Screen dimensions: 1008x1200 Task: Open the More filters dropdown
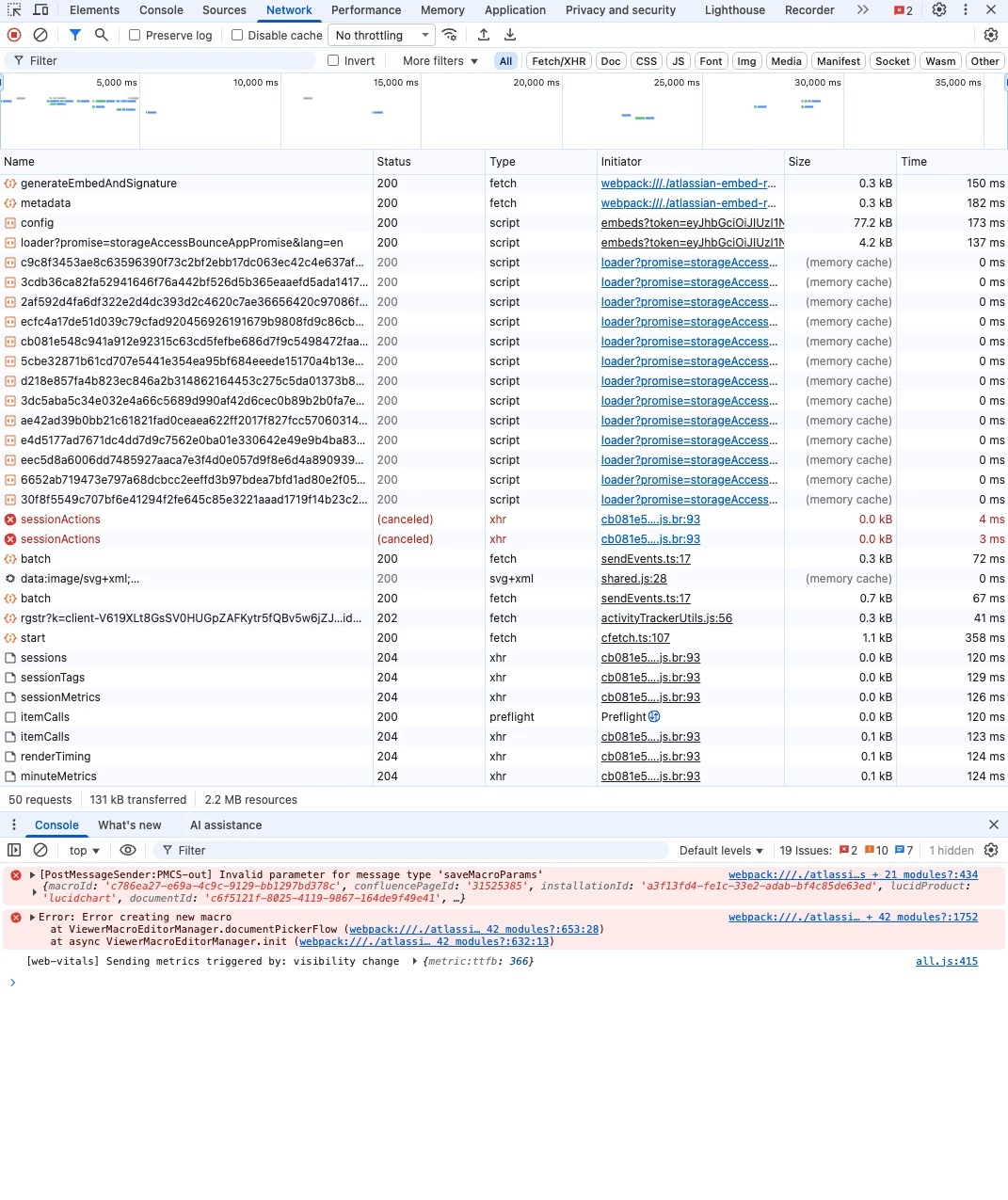point(440,60)
